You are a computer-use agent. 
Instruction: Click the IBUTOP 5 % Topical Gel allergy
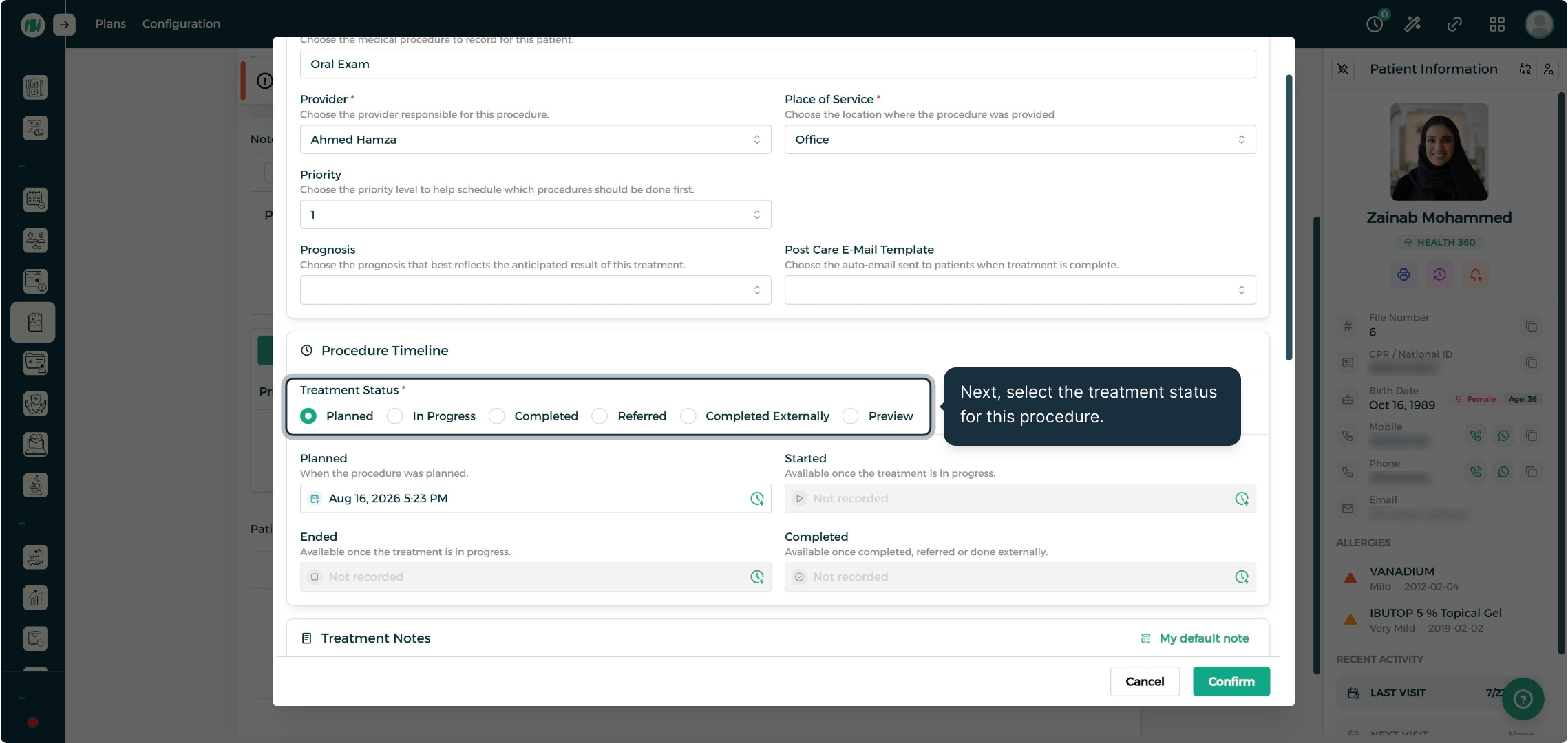pyautogui.click(x=1439, y=620)
